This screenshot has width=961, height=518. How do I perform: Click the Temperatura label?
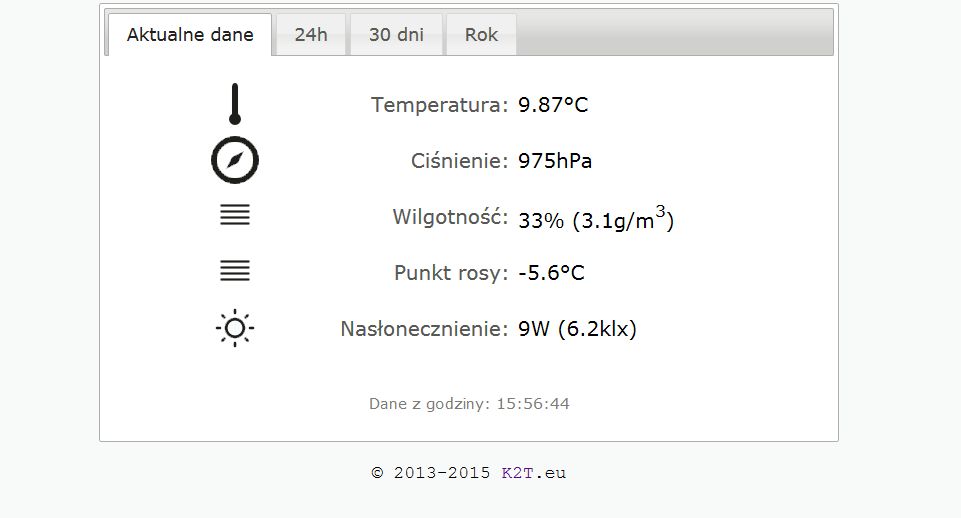[x=439, y=105]
